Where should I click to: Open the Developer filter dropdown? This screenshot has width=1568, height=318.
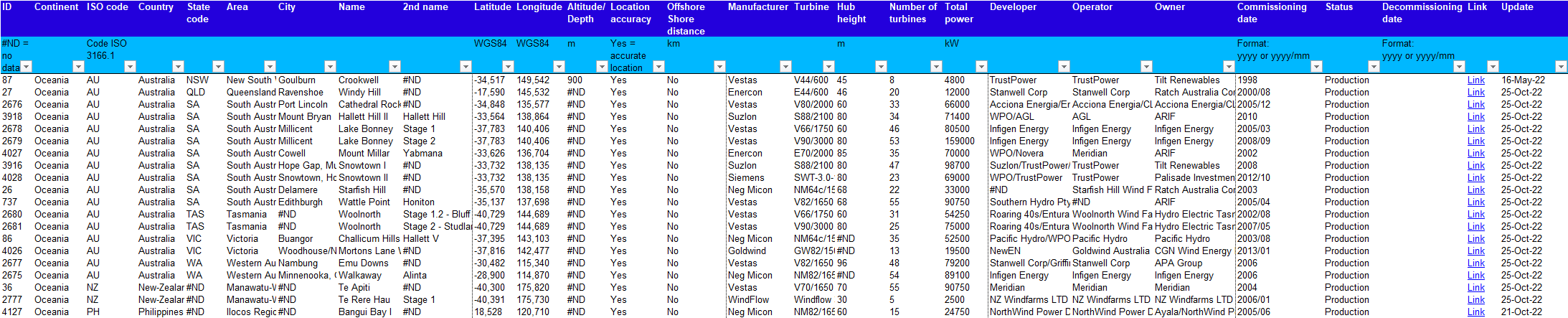tap(1064, 67)
